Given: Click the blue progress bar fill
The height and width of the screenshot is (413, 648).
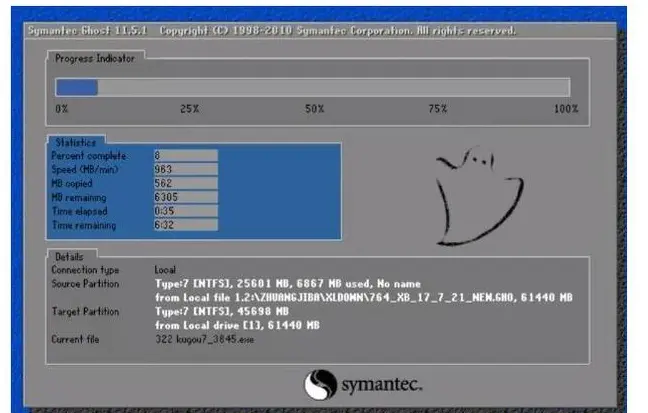Looking at the screenshot, I should (x=77, y=87).
